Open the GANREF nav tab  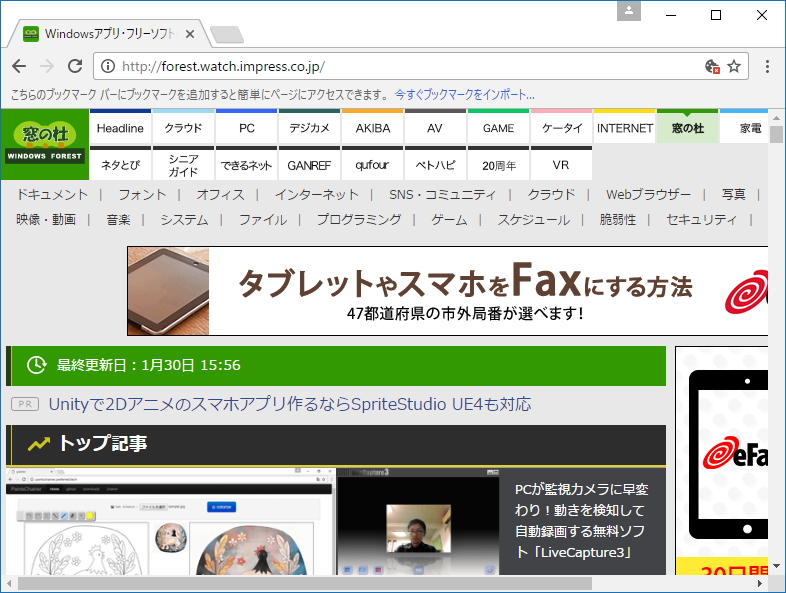[x=309, y=163]
